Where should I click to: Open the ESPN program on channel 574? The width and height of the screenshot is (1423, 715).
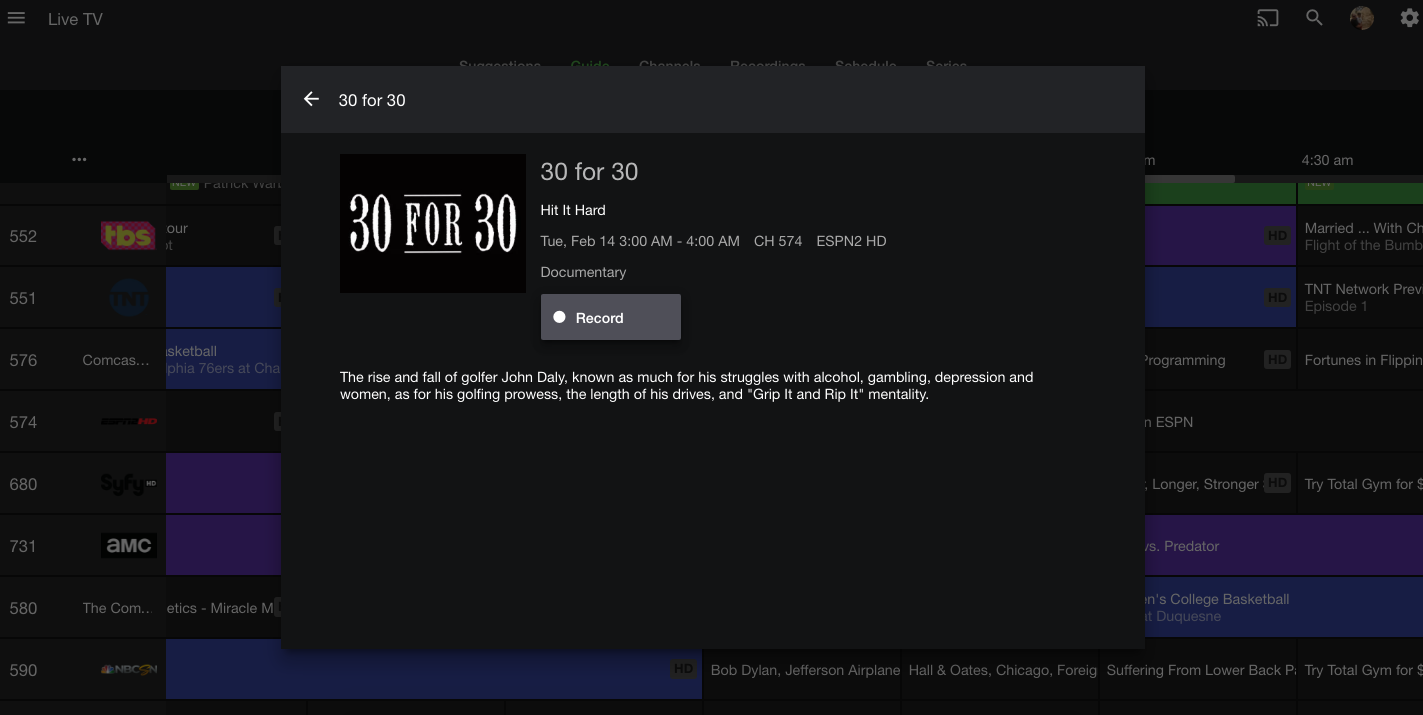(1284, 422)
